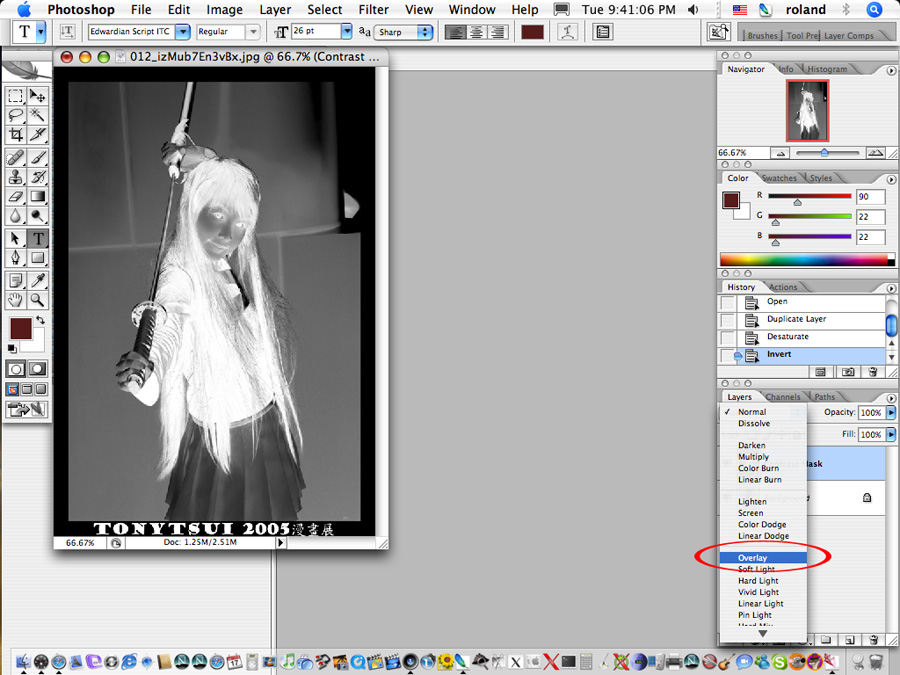Click the text color swatch in options bar
The width and height of the screenshot is (900, 675).
click(x=532, y=32)
